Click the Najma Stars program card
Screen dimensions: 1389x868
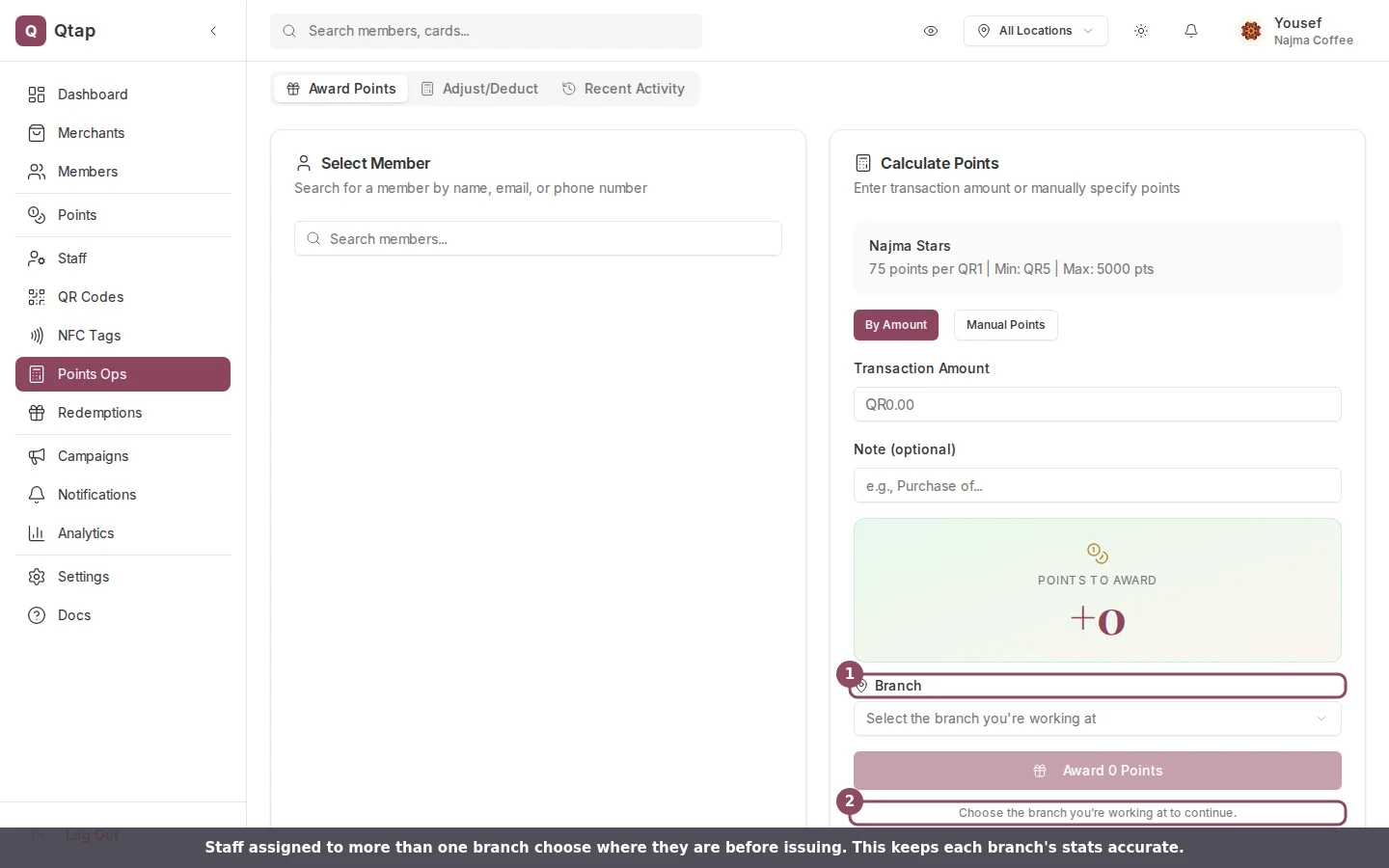[1098, 258]
